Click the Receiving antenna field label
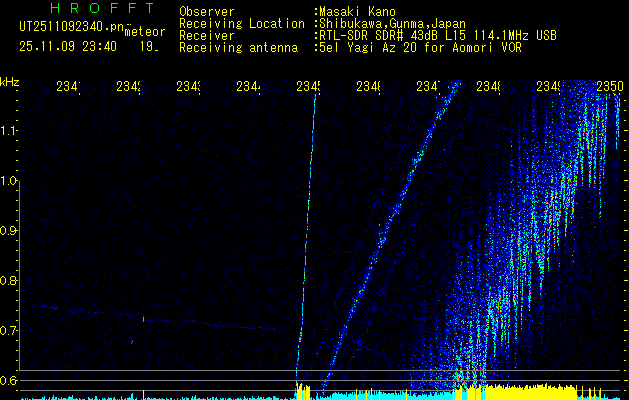Screen dimensions: 629x400 tap(238, 47)
